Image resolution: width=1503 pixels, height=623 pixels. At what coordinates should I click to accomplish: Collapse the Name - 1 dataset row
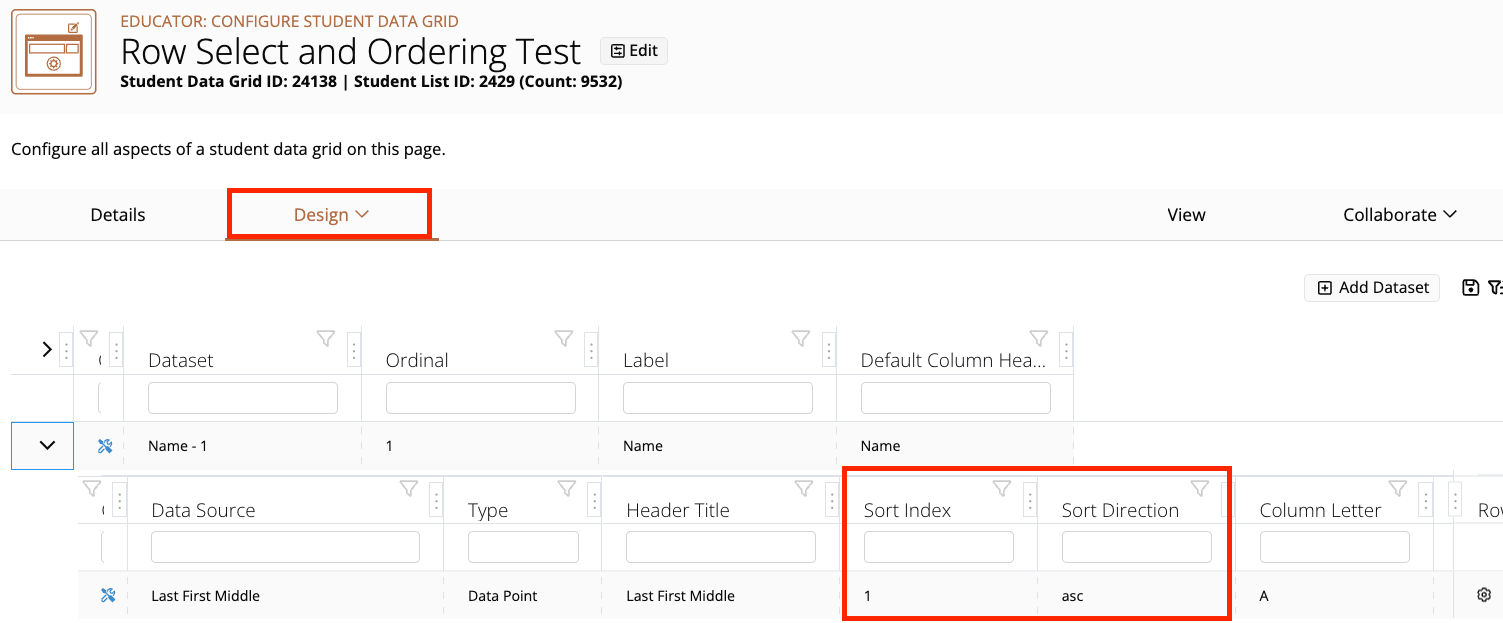[x=41, y=445]
